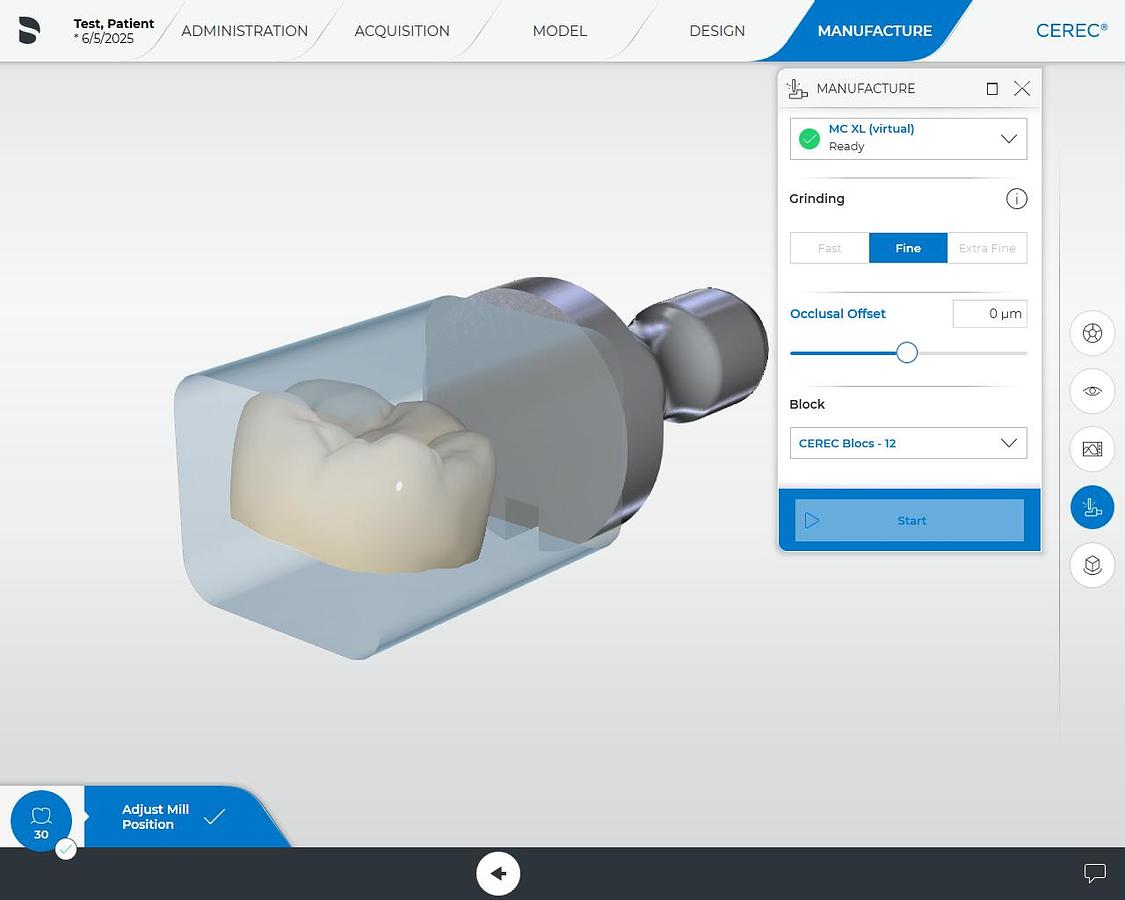Viewport: 1125px width, 900px height.
Task: Open the feedback comment icon bottom right
Action: pos(1095,873)
